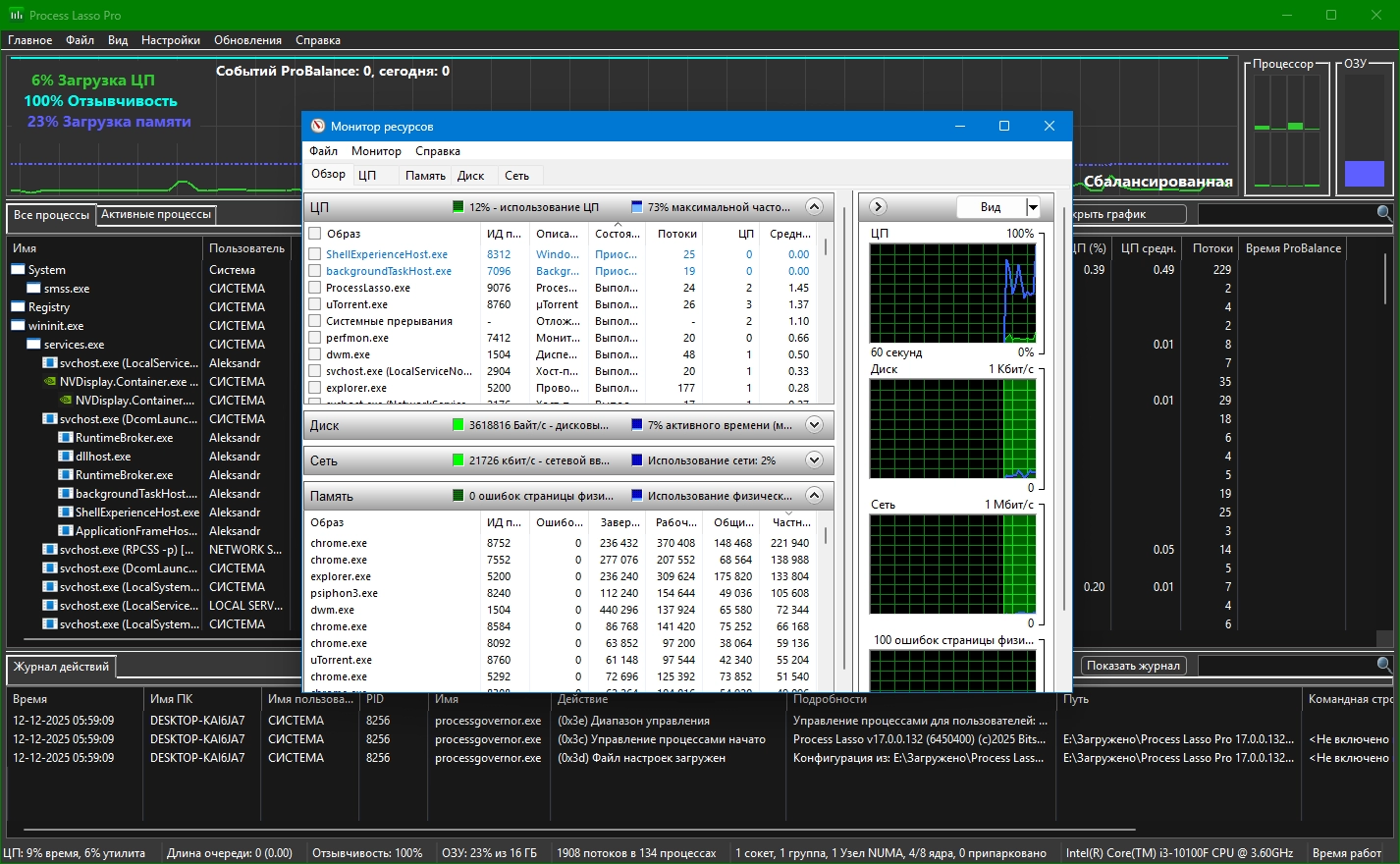Switch to the Память tab
The height and width of the screenshot is (864, 1400).
425,176
